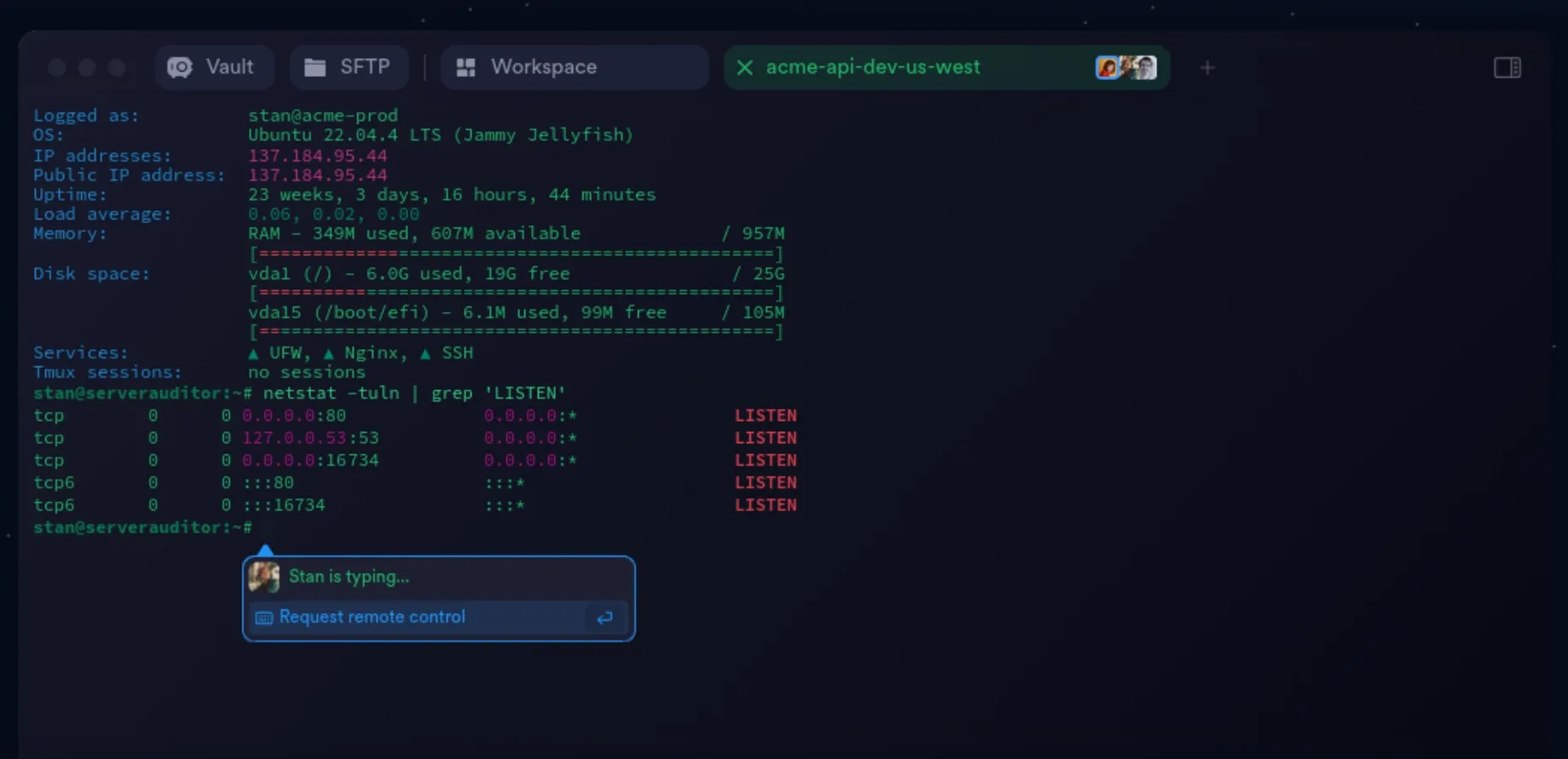Open the collaborator avatars on the session tab

click(1126, 67)
